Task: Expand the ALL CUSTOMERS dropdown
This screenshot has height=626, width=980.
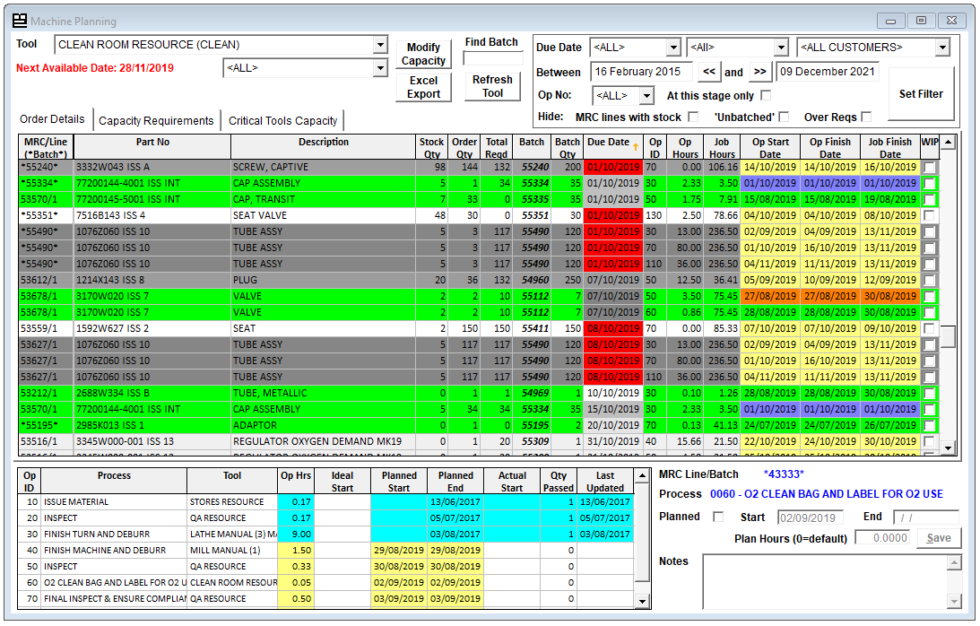Action: (x=942, y=47)
